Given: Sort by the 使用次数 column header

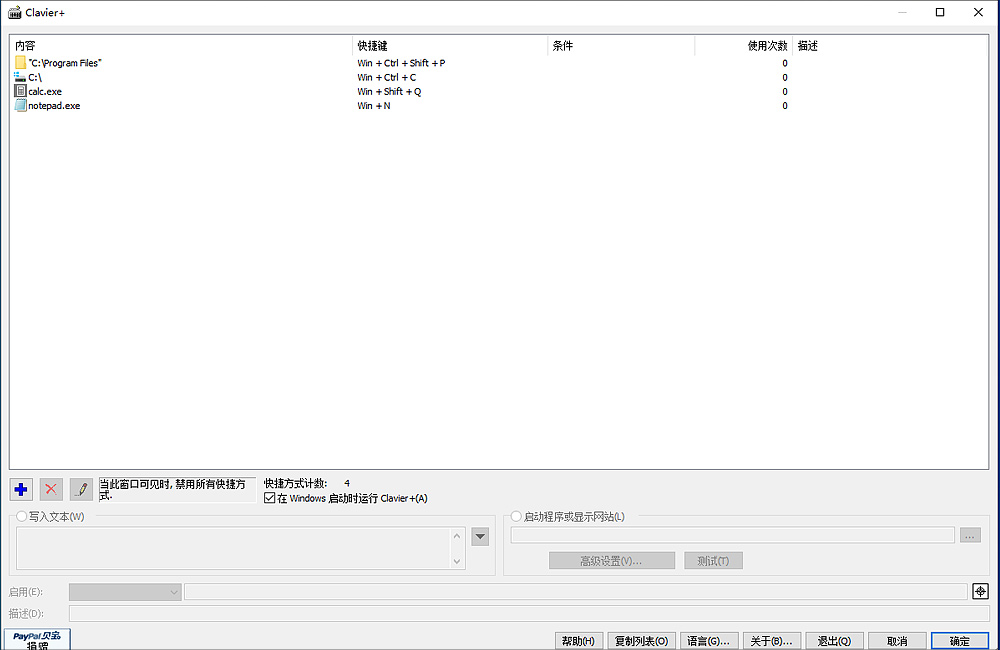Looking at the screenshot, I should coord(743,45).
